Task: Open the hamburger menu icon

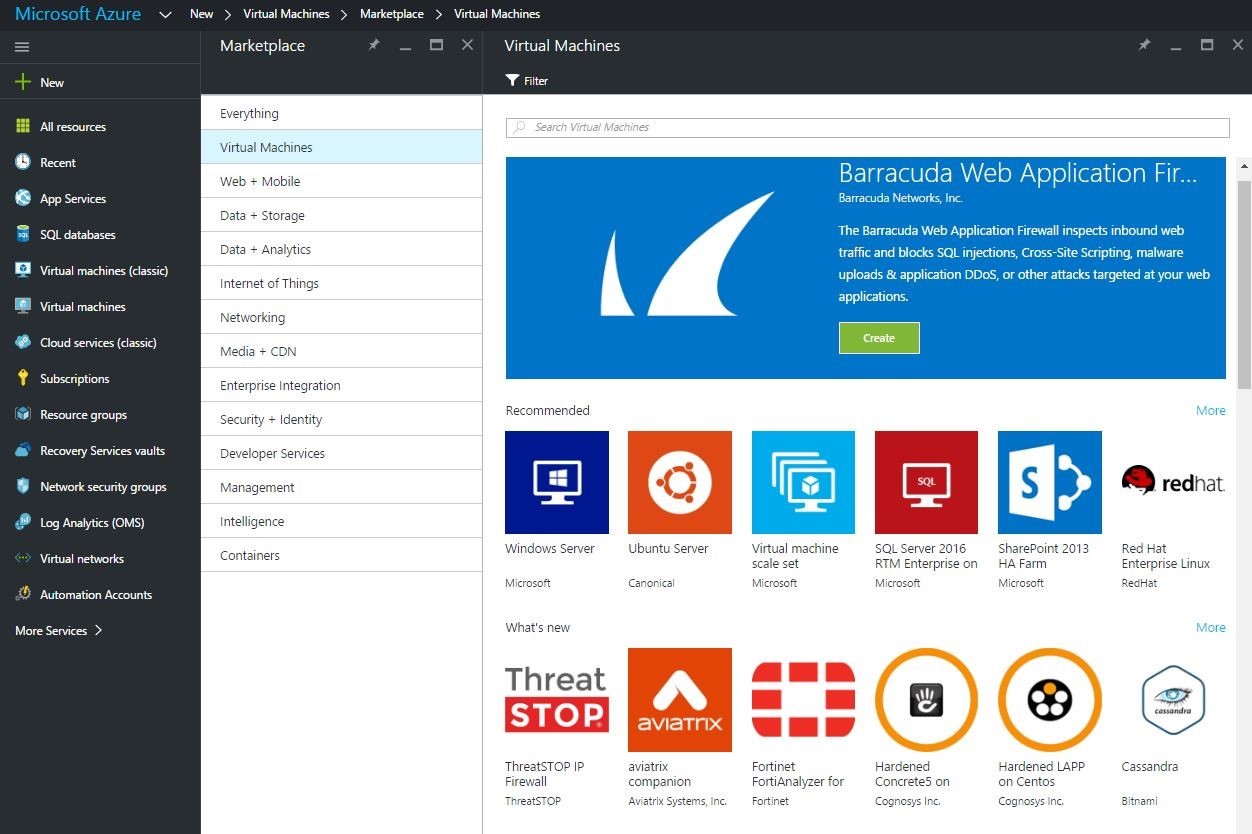Action: [x=22, y=47]
